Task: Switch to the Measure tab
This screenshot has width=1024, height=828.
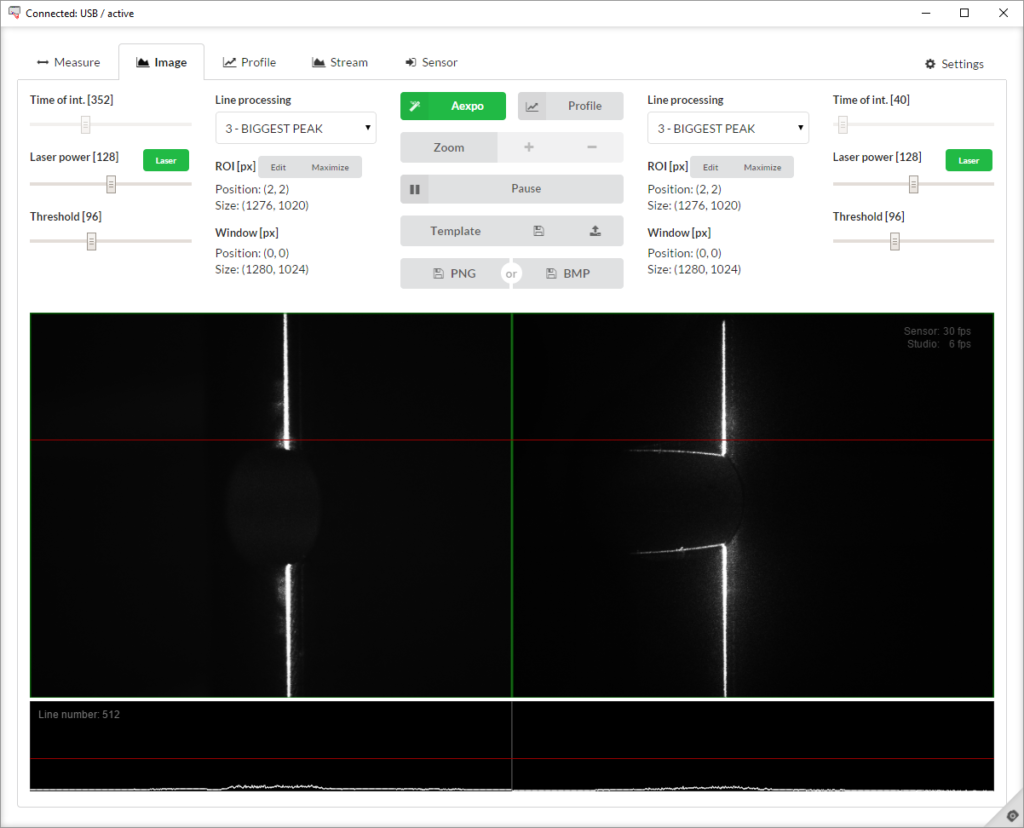Action: 68,62
